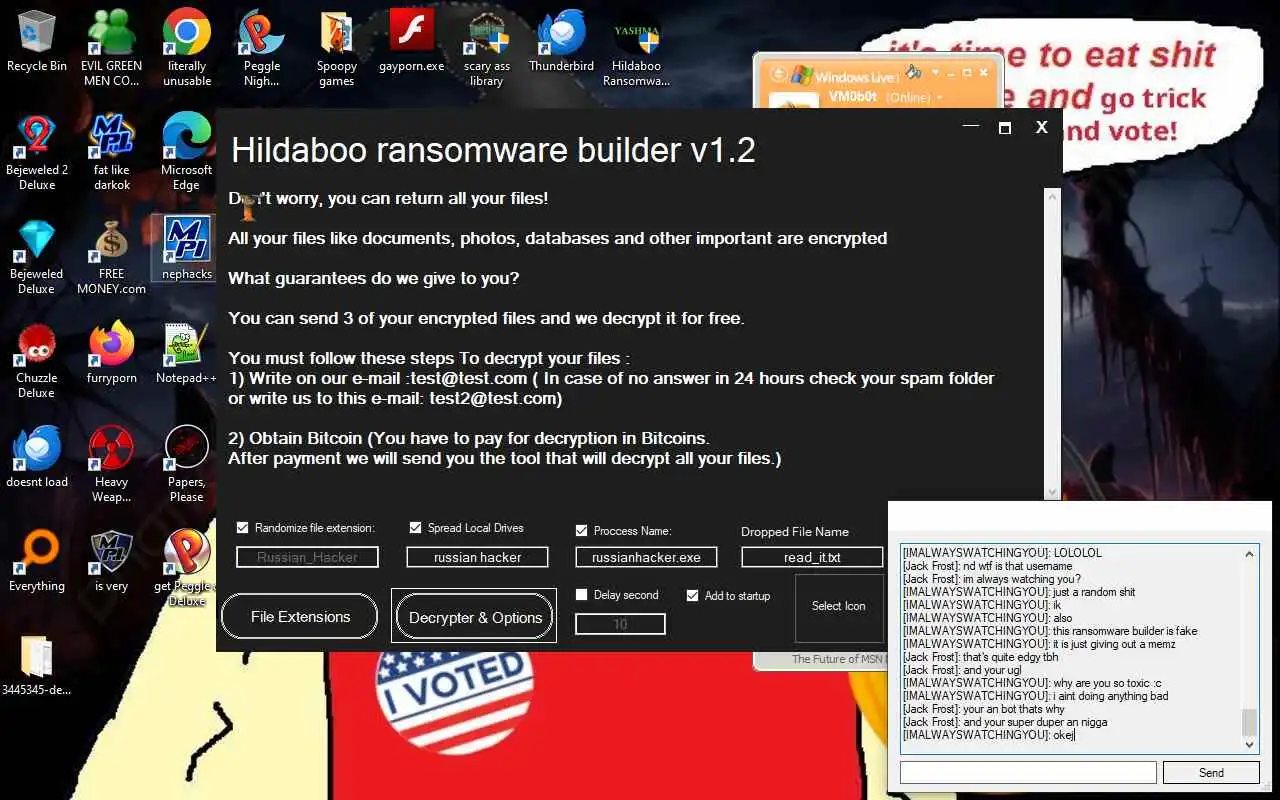
Task: Launch the Bejeweled 2 Deluxe shortcut
Action: tap(37, 152)
